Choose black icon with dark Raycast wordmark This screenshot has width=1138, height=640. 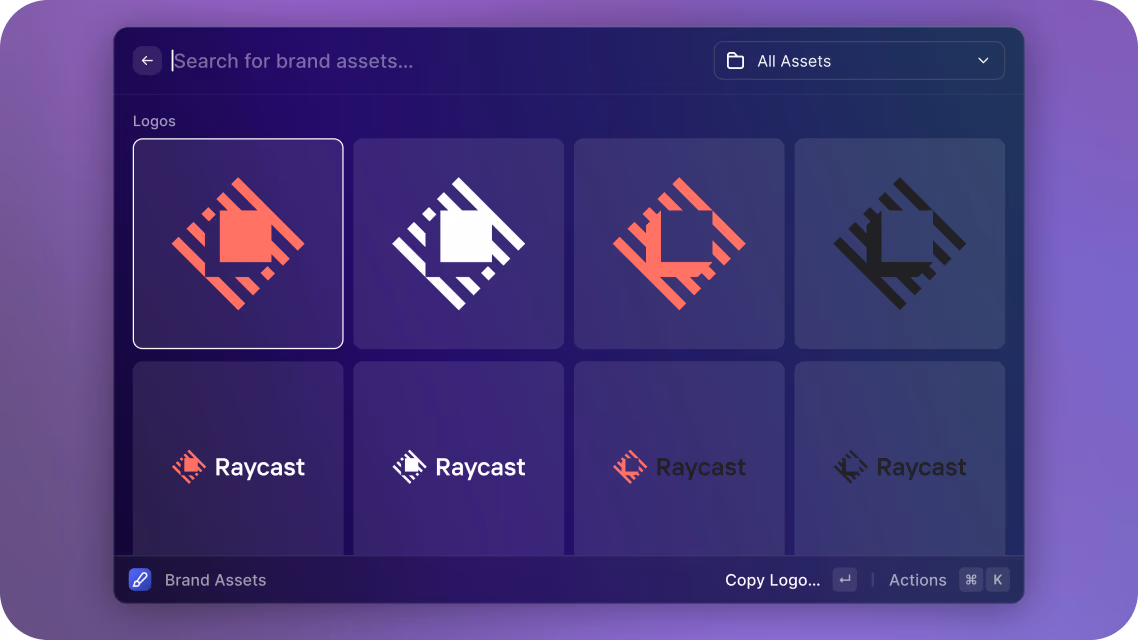[x=900, y=459]
